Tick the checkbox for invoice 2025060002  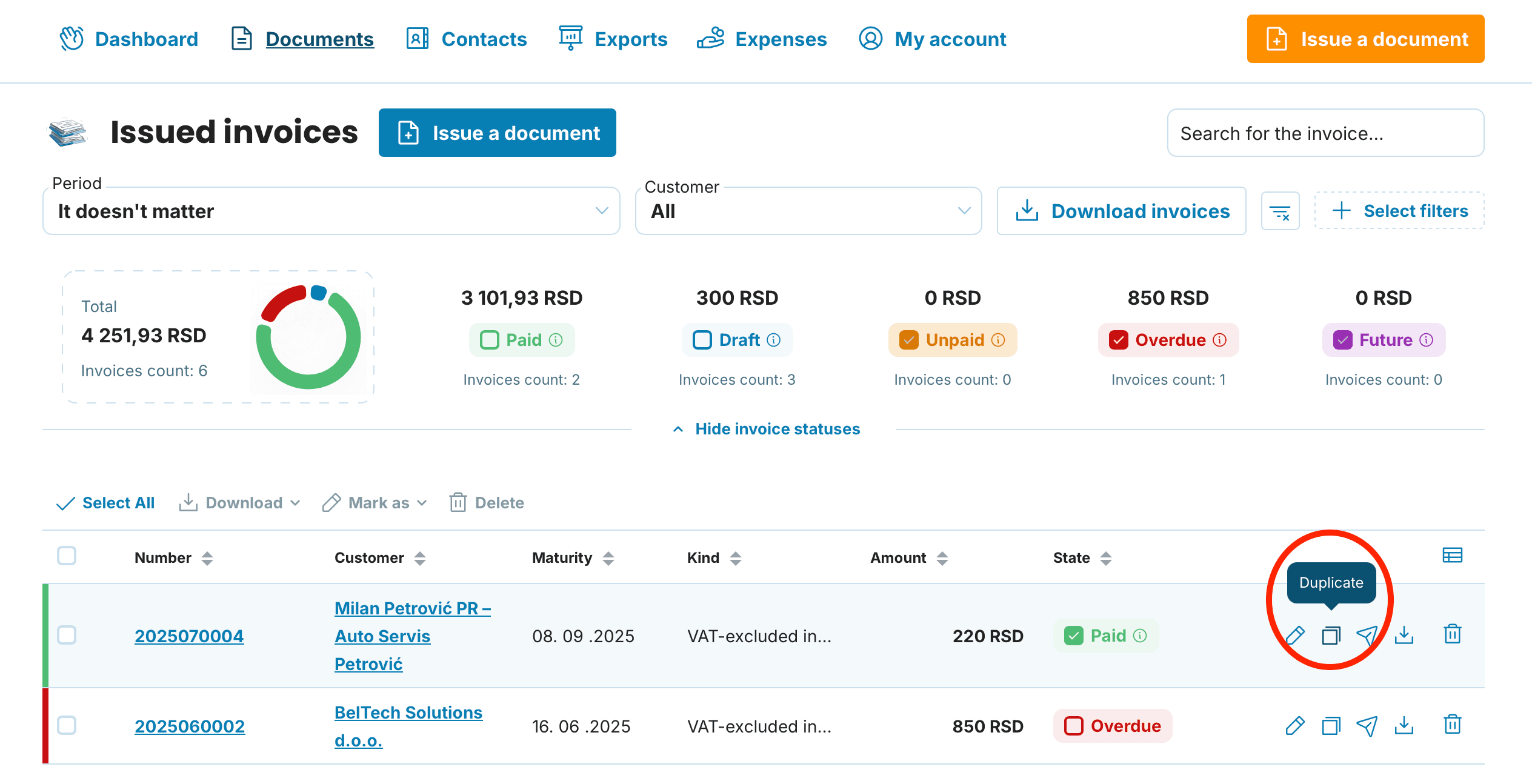[67, 725]
